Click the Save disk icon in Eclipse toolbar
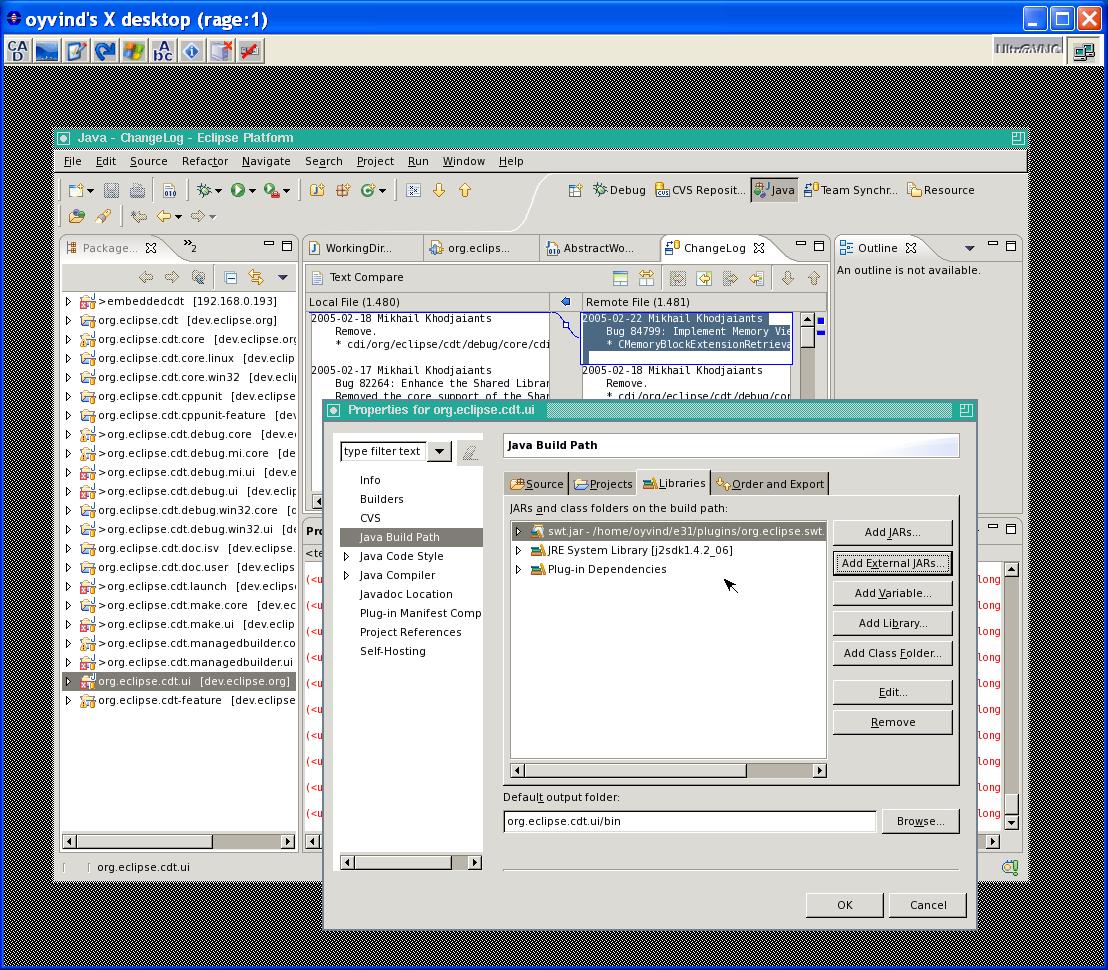This screenshot has width=1108, height=970. point(111,190)
